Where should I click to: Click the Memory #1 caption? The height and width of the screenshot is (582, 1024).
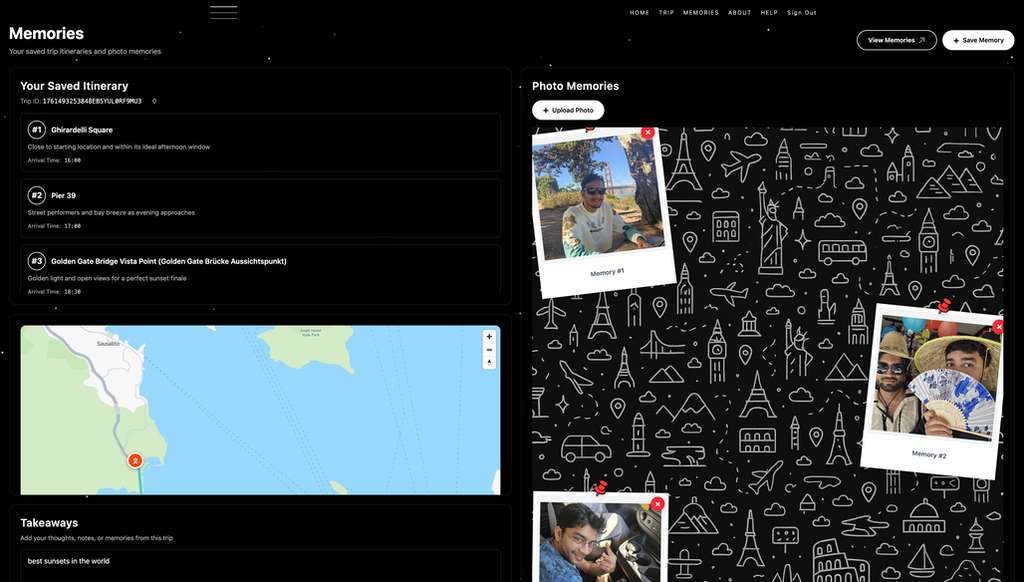pyautogui.click(x=607, y=272)
